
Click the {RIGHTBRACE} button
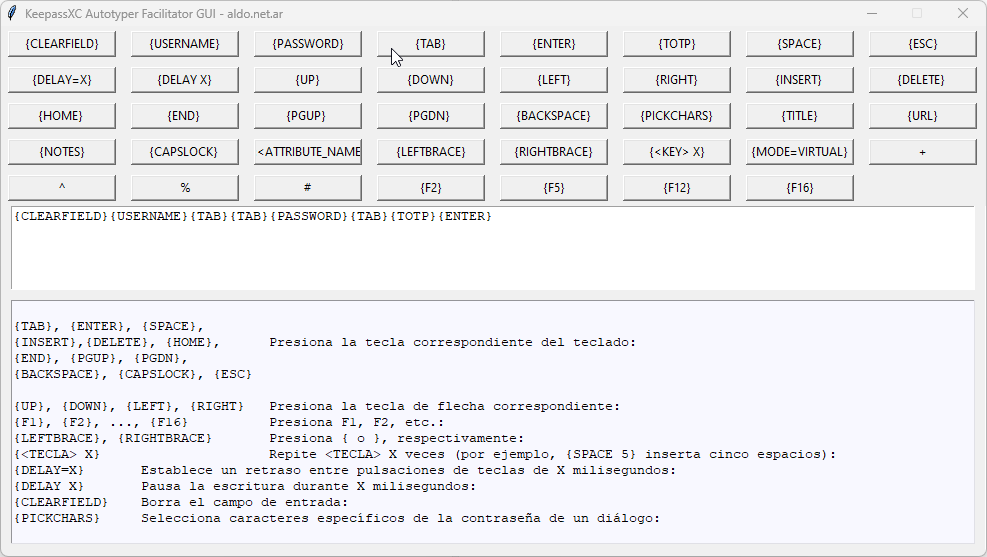554,152
